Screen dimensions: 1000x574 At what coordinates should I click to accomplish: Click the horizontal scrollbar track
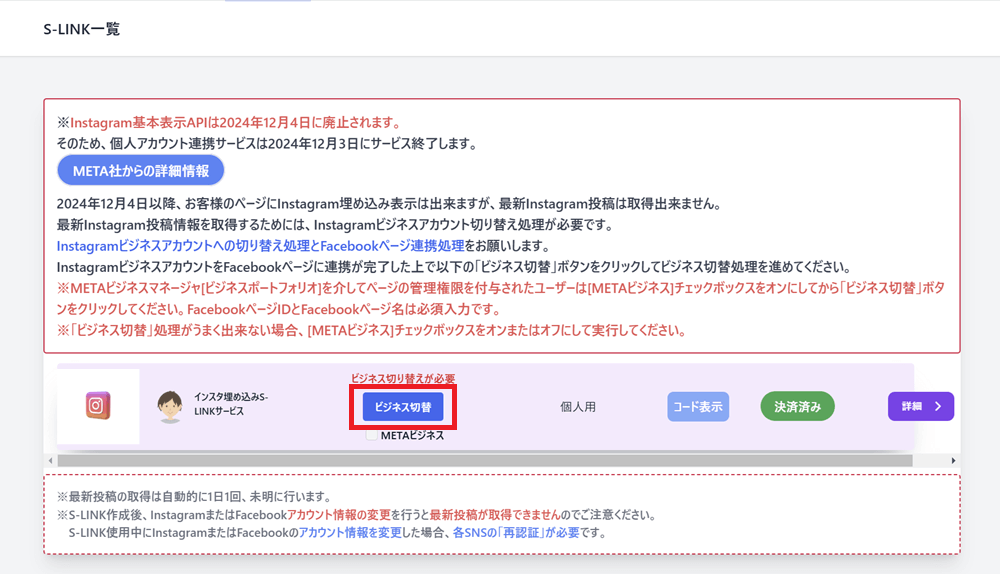(x=500, y=460)
